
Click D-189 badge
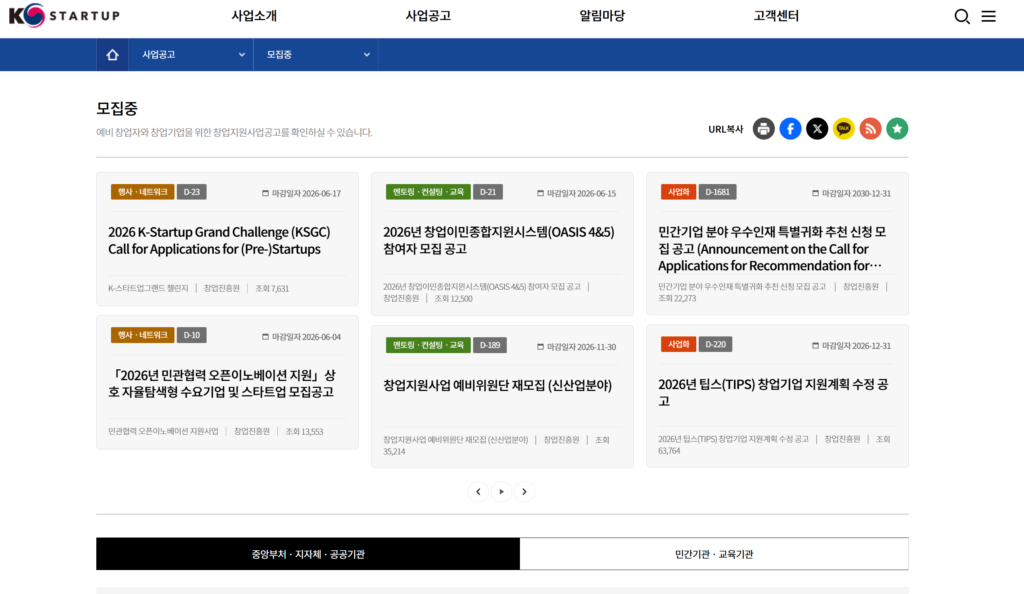(x=490, y=345)
